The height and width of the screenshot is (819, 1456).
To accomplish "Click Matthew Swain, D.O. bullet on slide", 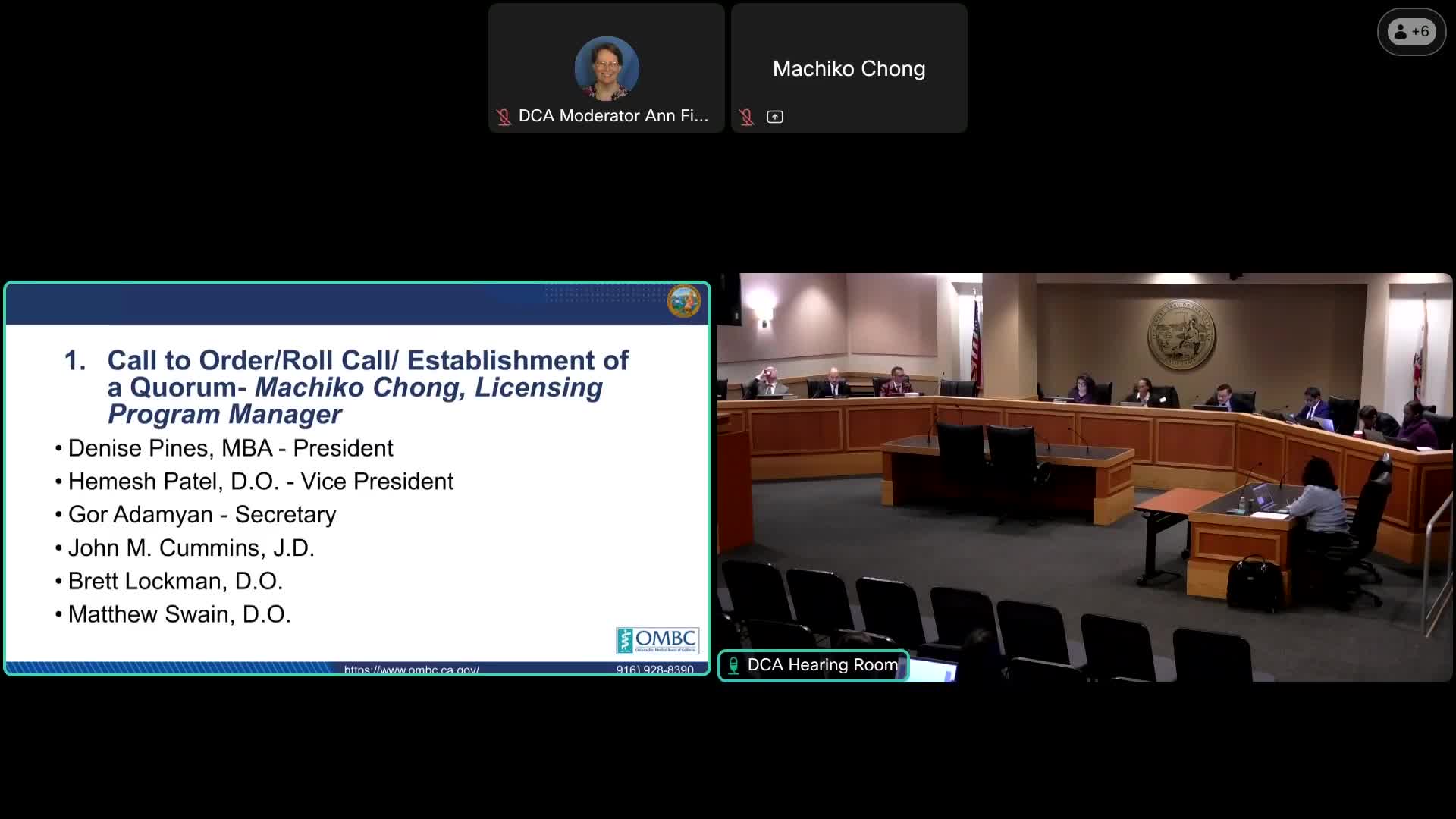I will click(x=179, y=614).
